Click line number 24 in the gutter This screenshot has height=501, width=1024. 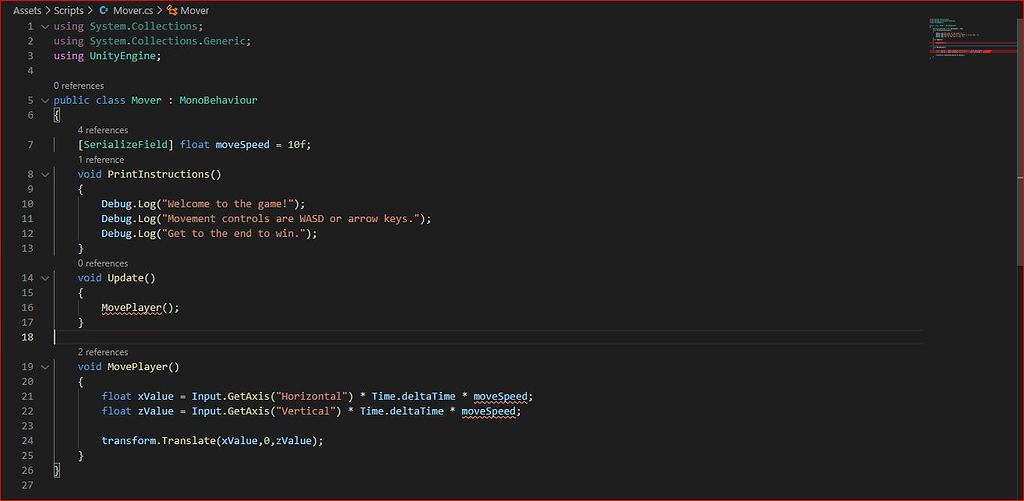pyautogui.click(x=27, y=440)
